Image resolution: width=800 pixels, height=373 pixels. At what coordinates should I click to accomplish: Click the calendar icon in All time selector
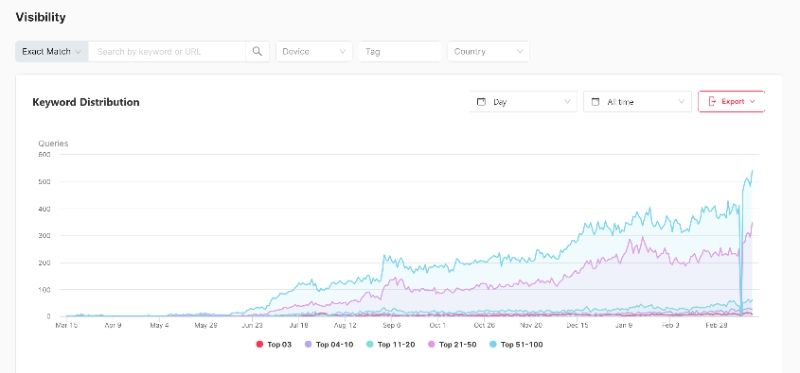coord(595,102)
